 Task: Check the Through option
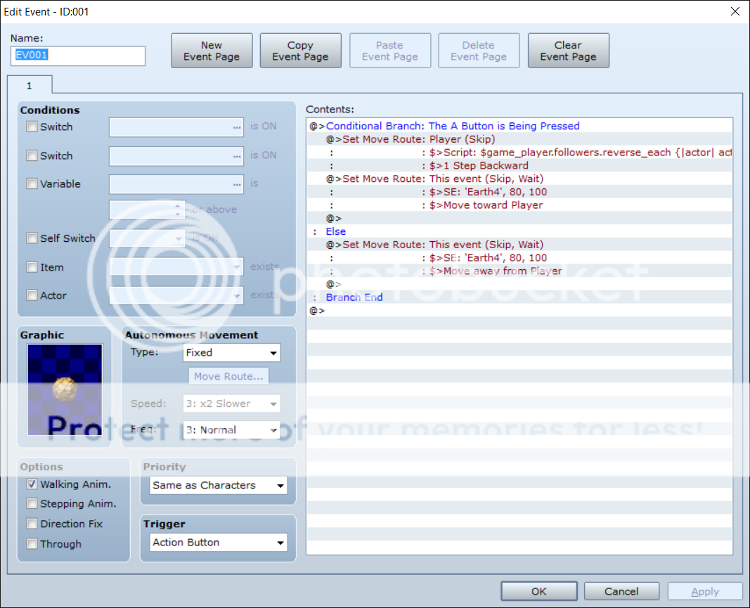[33, 544]
